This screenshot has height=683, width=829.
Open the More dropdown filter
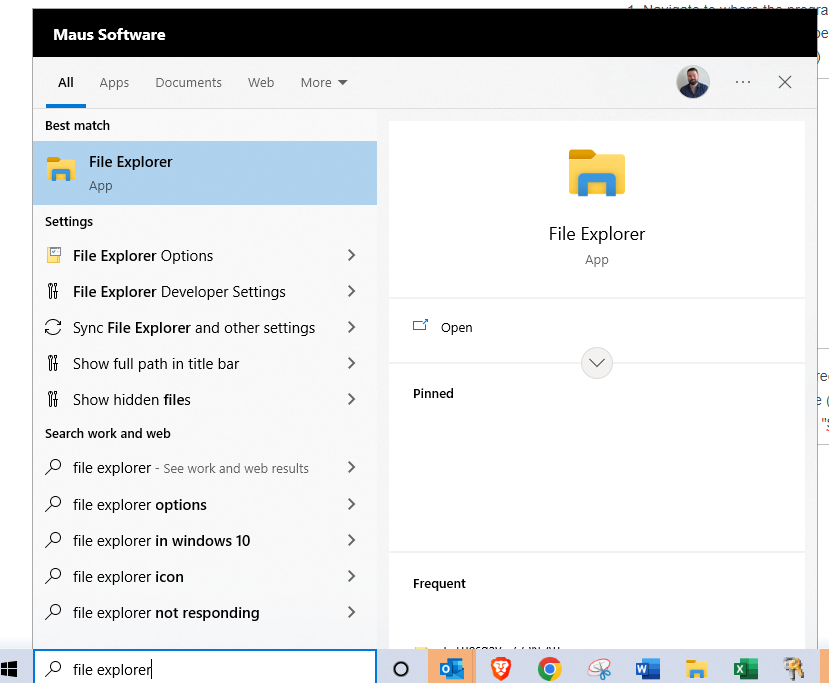[324, 82]
